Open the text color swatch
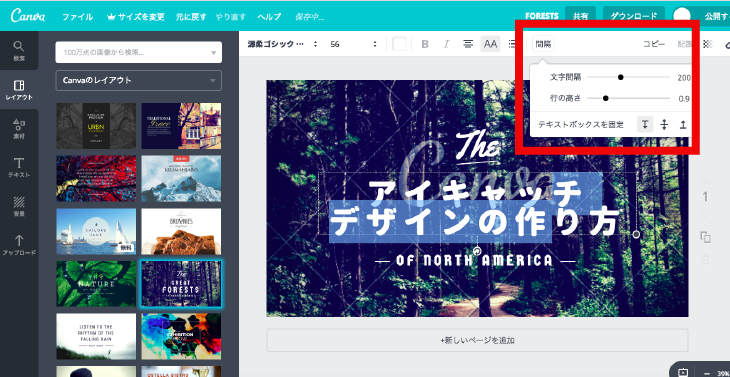 point(399,44)
